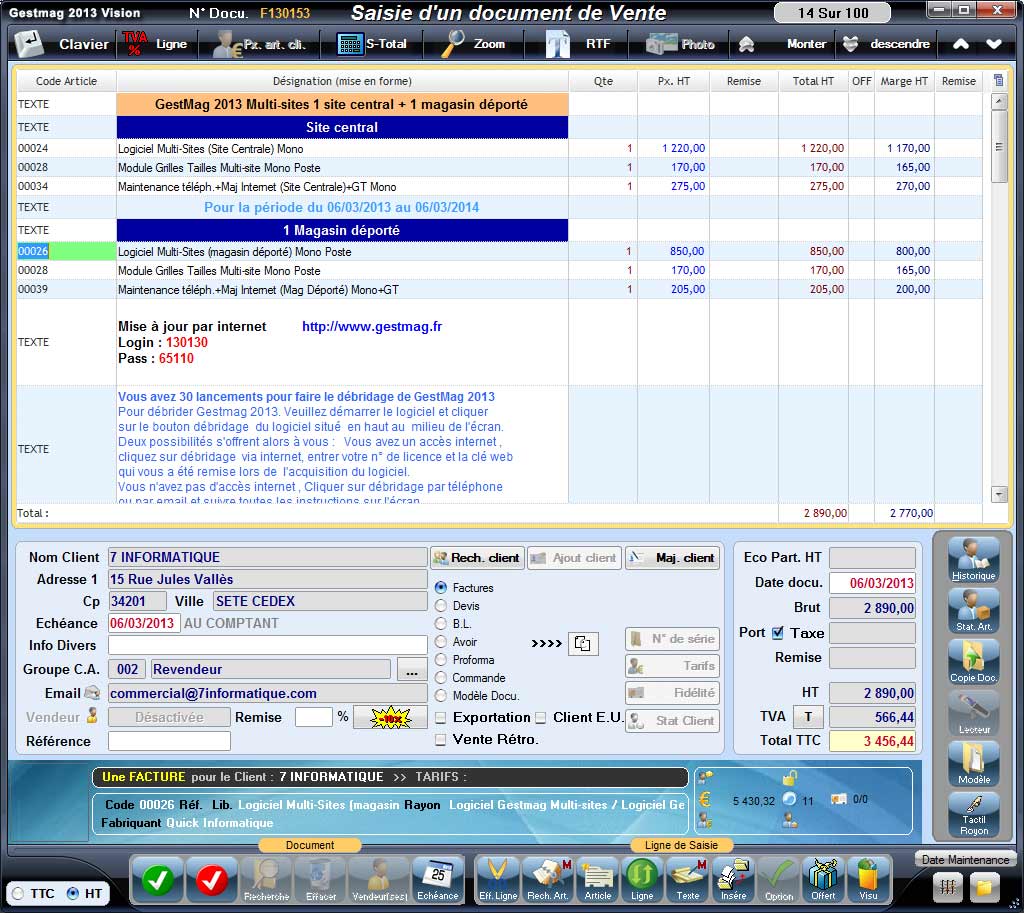The height and width of the screenshot is (913, 1024).
Task: Switch to HT price mode
Action: 73,893
